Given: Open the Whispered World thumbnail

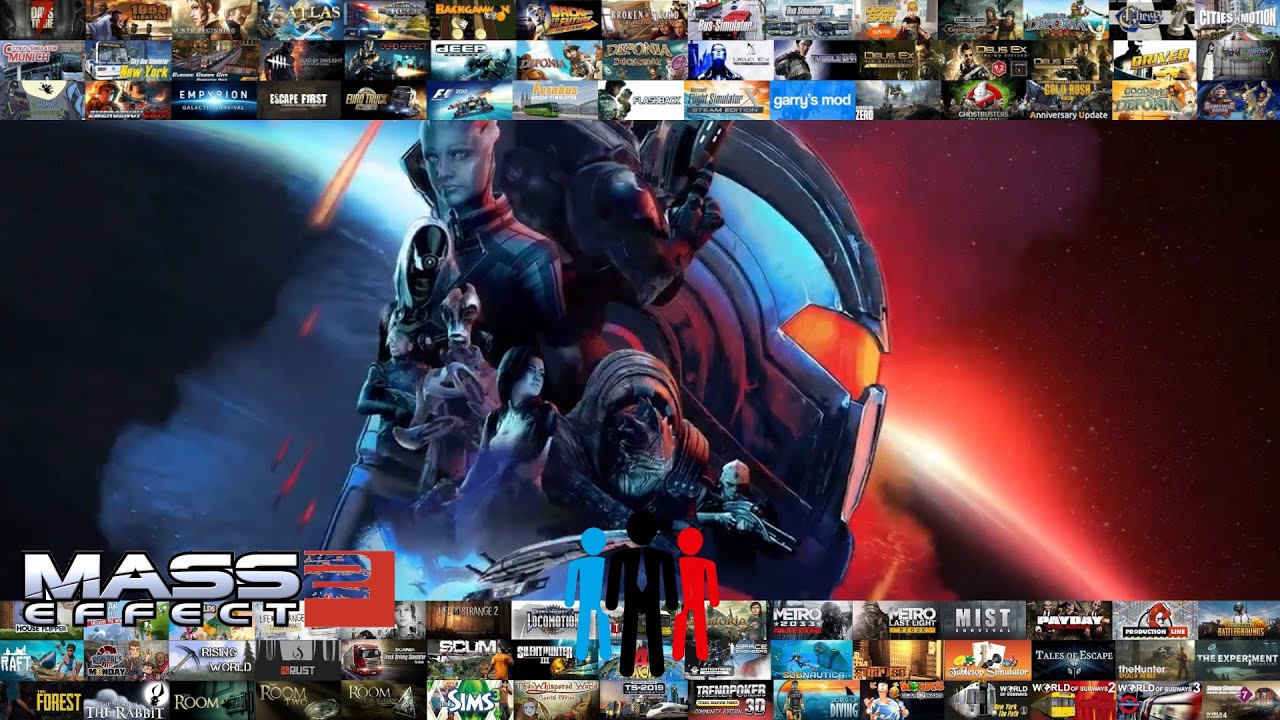Looking at the screenshot, I should coord(554,700).
